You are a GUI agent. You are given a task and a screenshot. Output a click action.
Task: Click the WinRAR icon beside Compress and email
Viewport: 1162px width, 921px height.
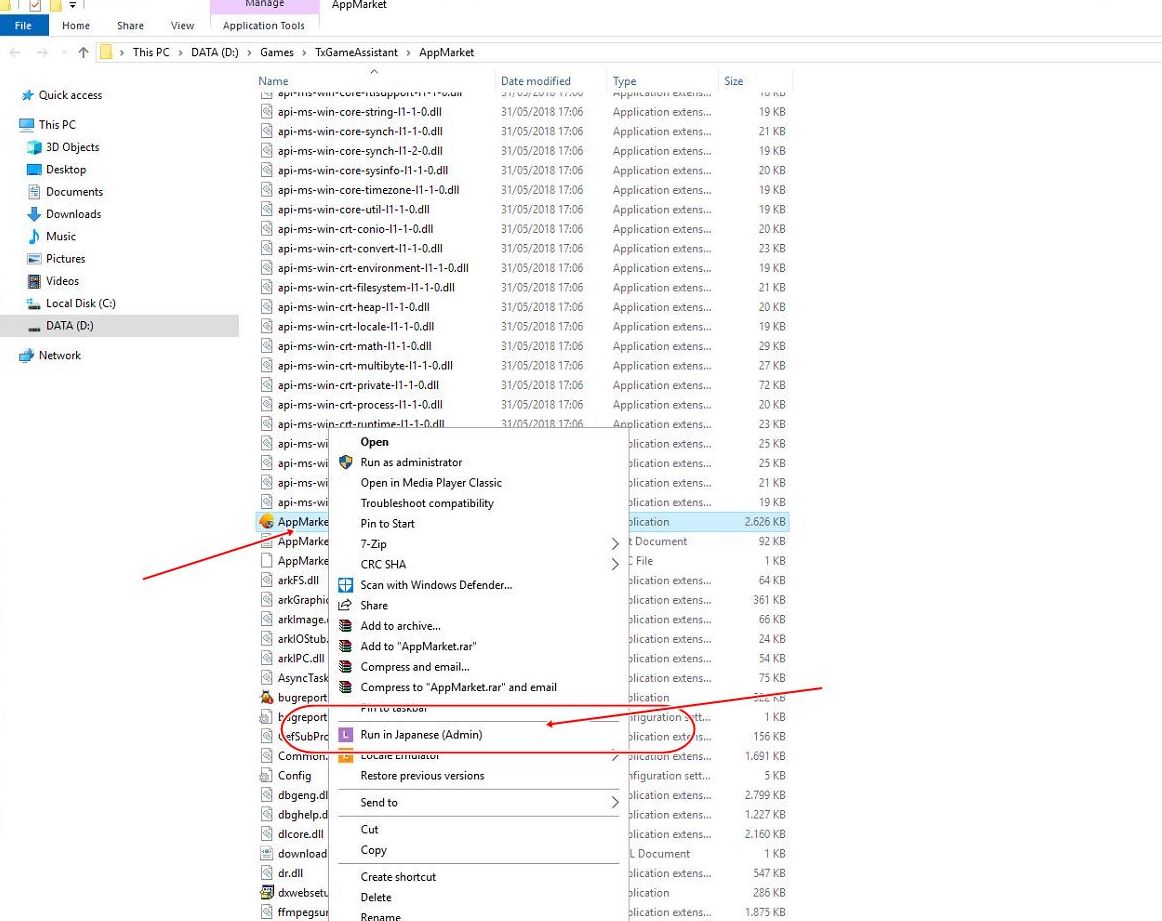pyautogui.click(x=345, y=667)
